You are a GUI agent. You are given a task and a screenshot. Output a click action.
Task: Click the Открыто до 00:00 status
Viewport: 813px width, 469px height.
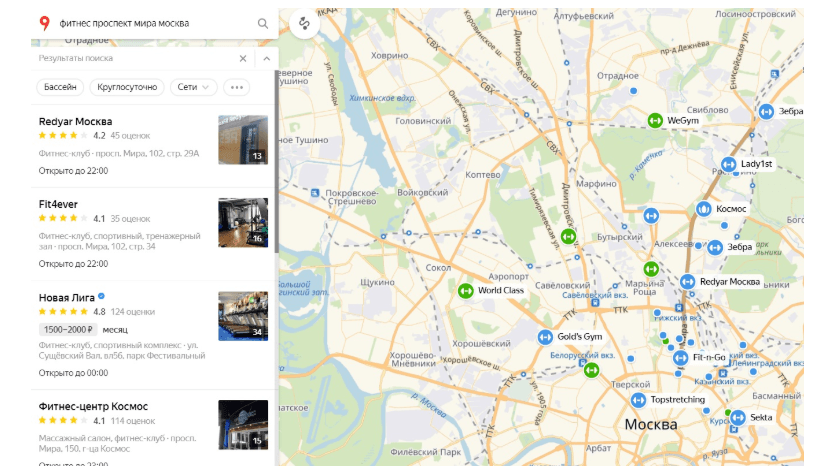pyautogui.click(x=73, y=373)
